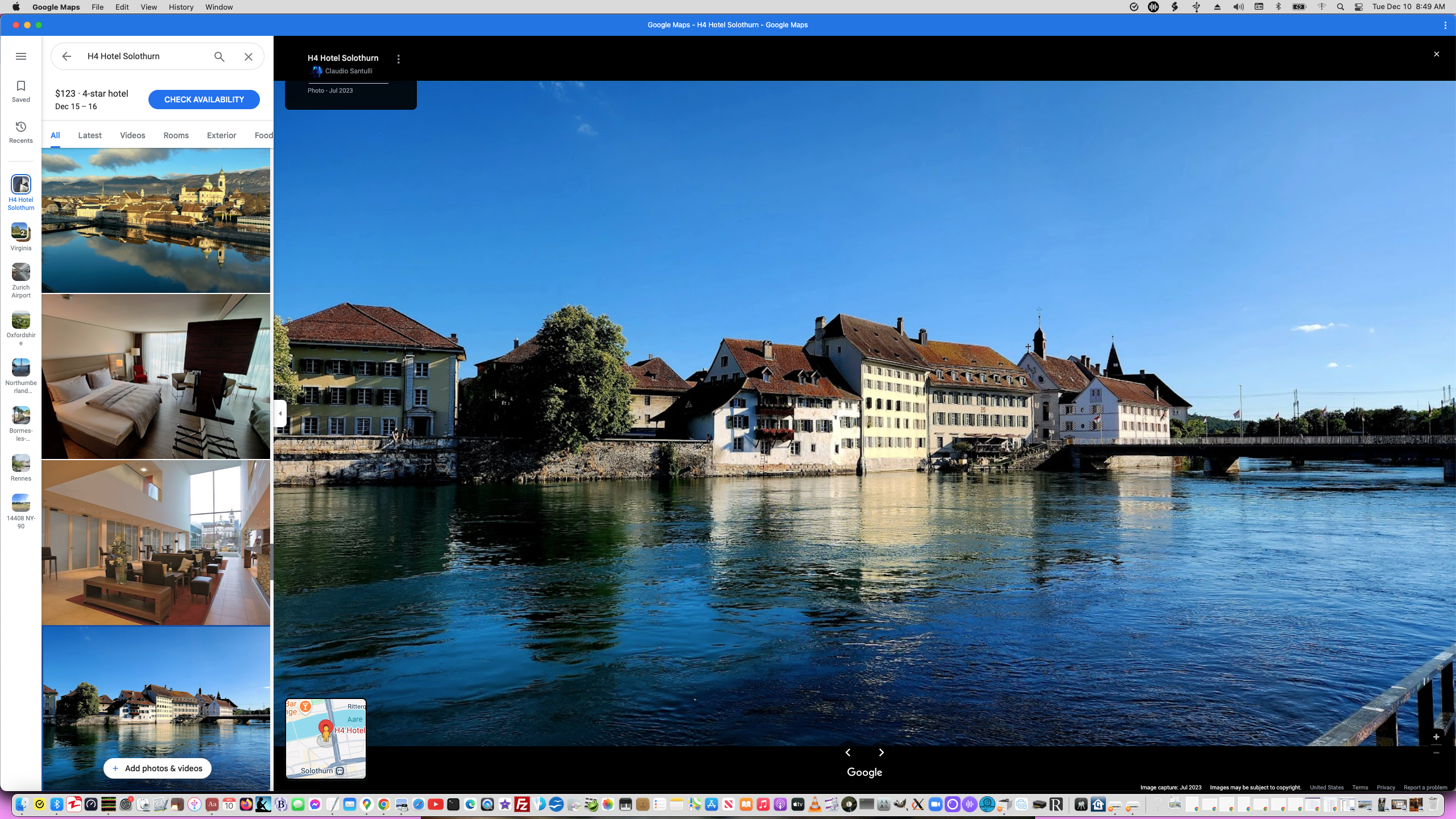Switch to the Rooms tab

point(176,135)
